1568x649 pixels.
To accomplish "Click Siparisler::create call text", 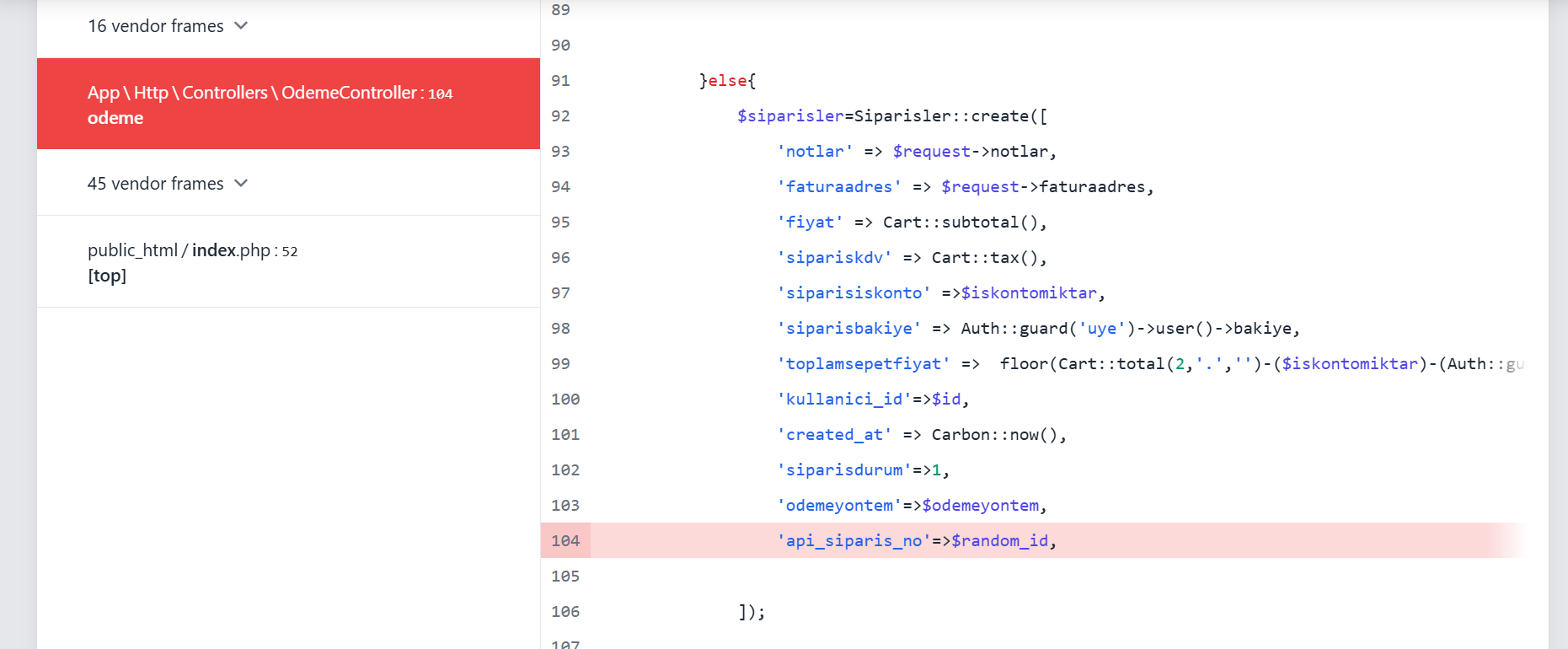I will (941, 115).
